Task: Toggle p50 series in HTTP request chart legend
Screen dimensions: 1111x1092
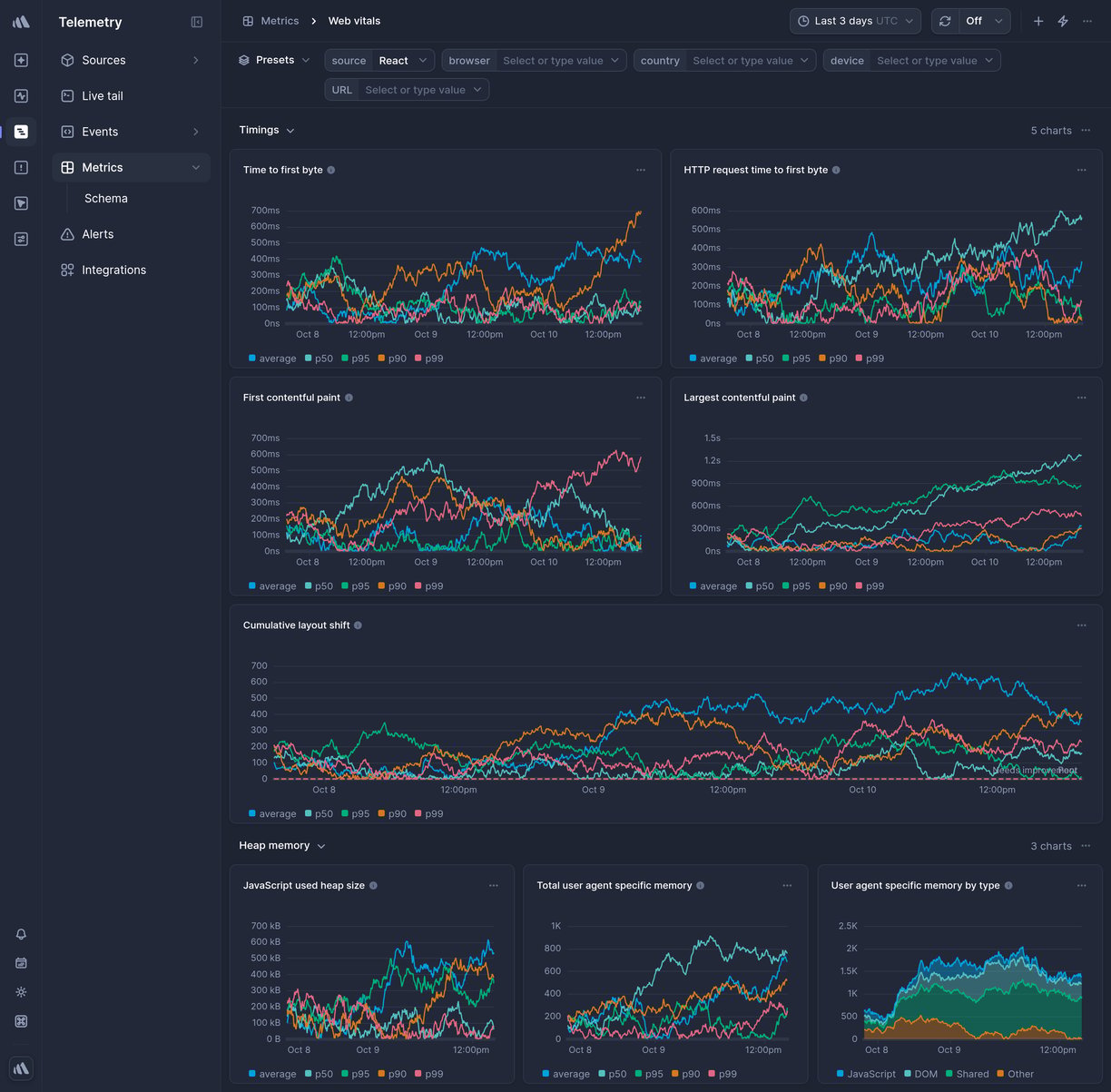Action: (760, 359)
